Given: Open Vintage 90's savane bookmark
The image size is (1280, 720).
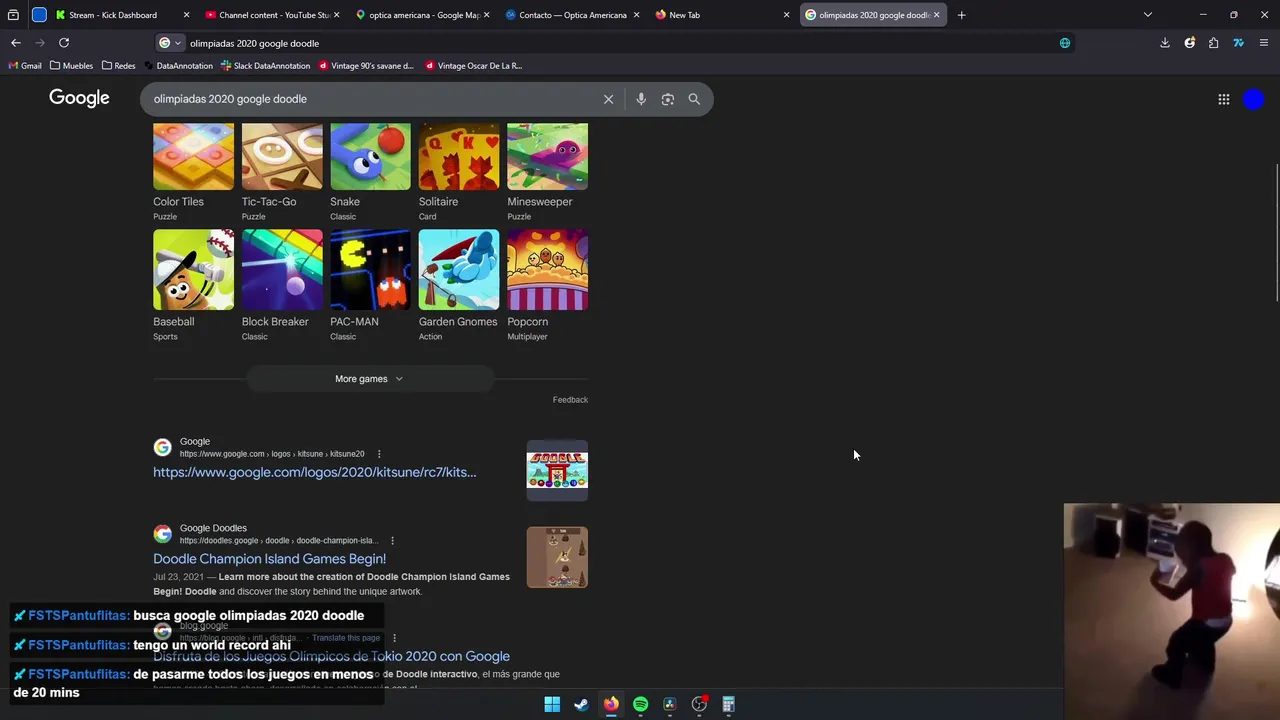Looking at the screenshot, I should (x=366, y=66).
